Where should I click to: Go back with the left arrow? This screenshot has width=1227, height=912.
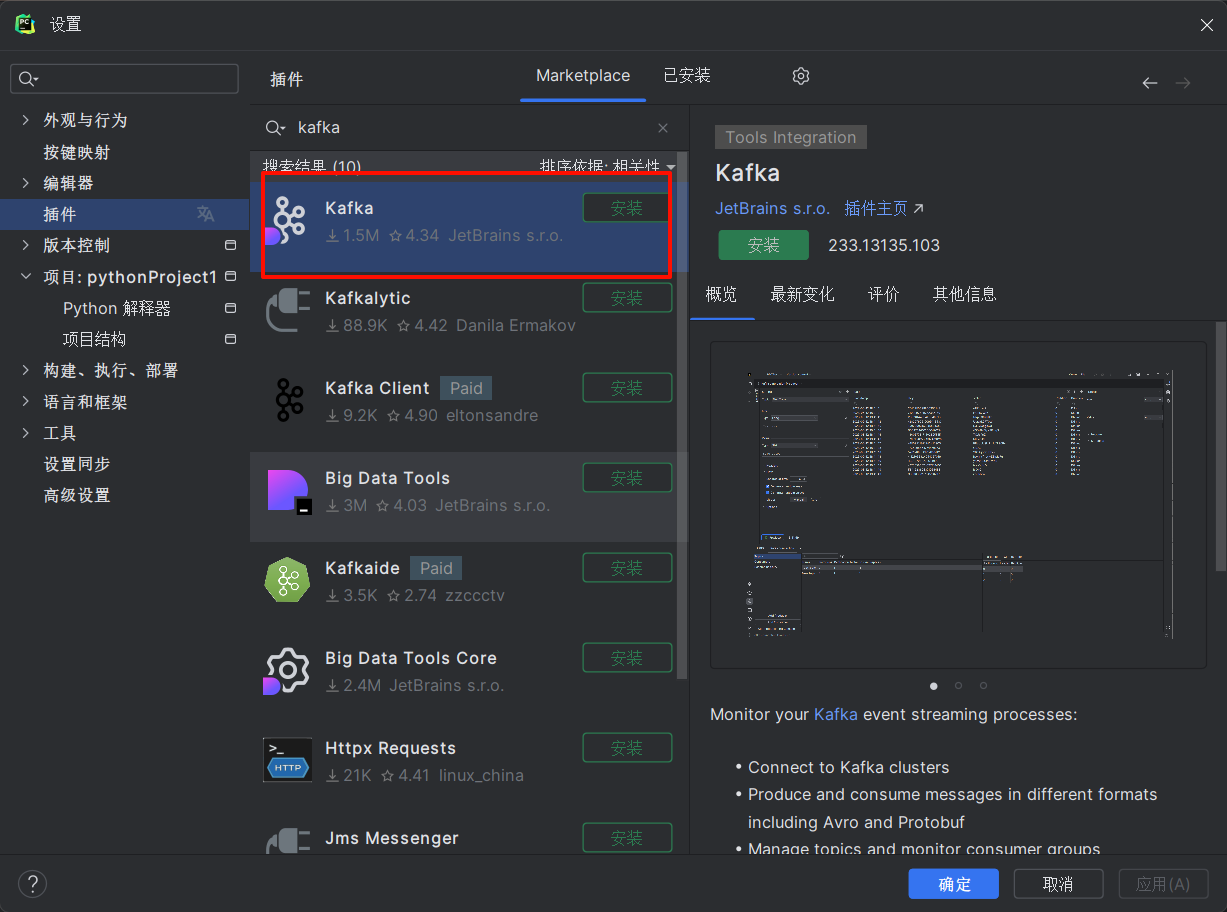click(1150, 83)
